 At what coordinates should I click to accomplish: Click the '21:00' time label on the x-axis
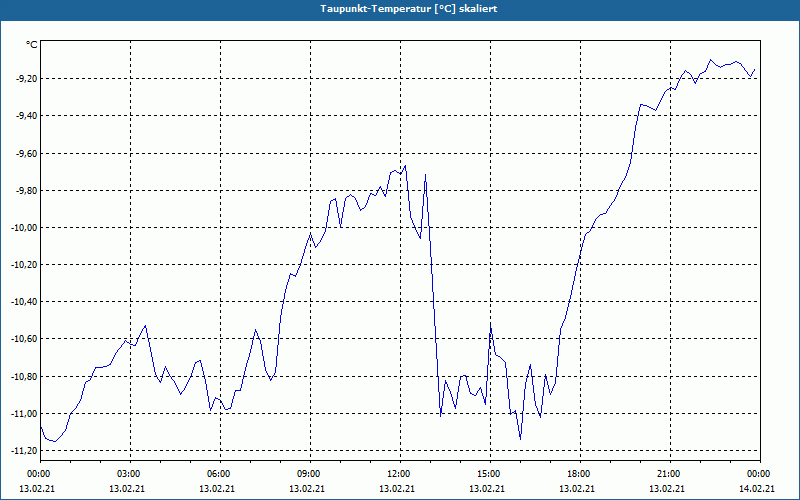coord(670,474)
